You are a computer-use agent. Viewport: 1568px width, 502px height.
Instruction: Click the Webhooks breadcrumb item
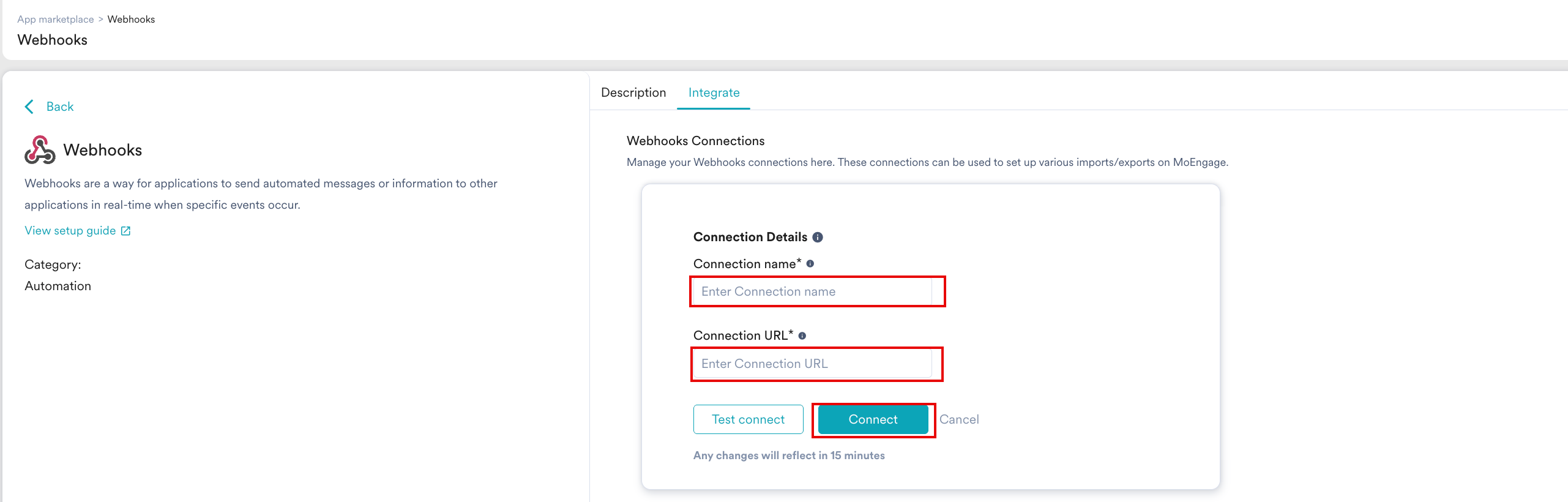pyautogui.click(x=131, y=20)
